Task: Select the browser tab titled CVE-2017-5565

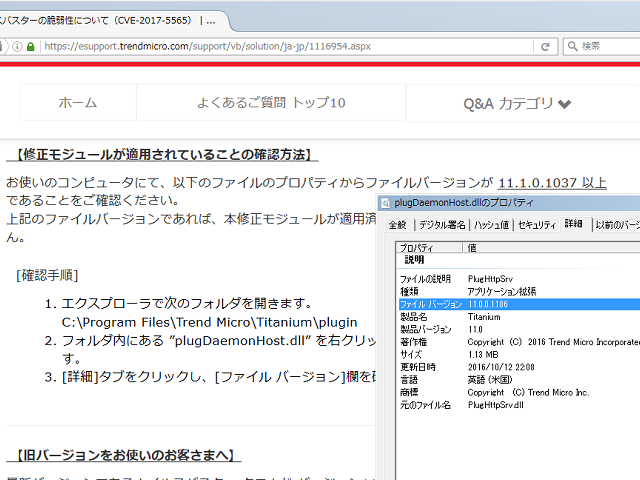Action: click(x=112, y=21)
